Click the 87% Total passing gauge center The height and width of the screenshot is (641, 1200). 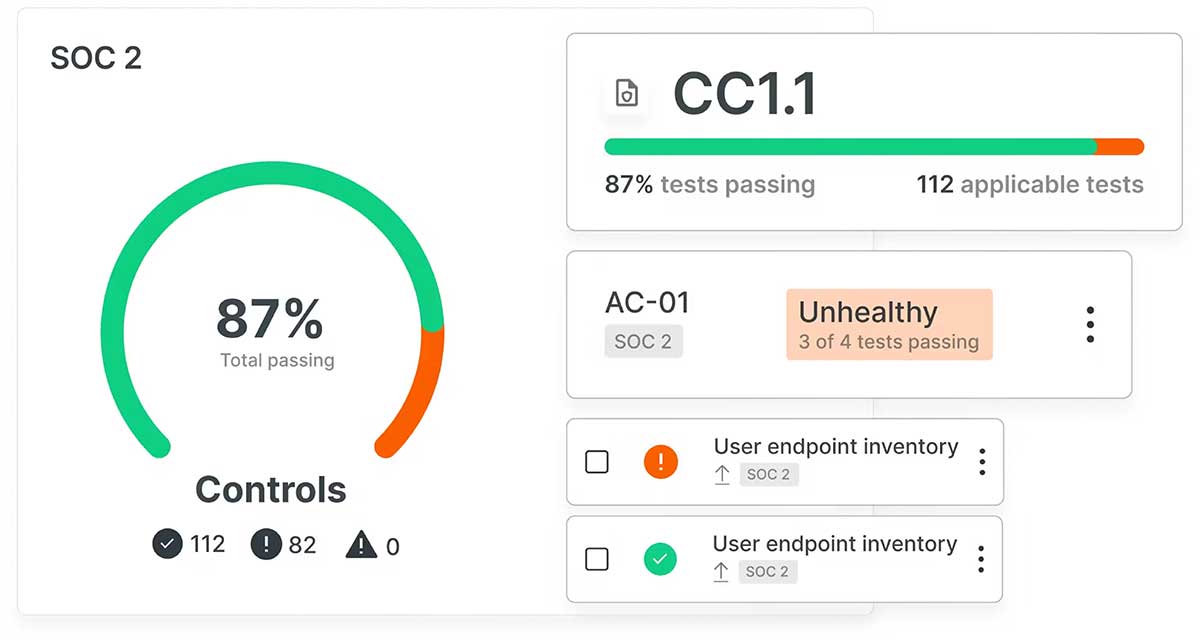271,331
